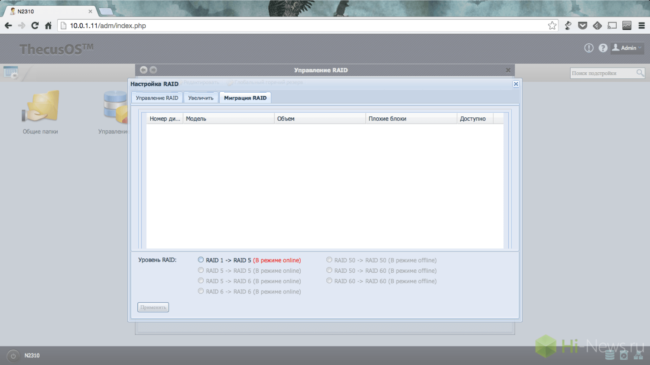The image size is (650, 365).
Task: Click the browser forward arrow
Action: coord(22,26)
